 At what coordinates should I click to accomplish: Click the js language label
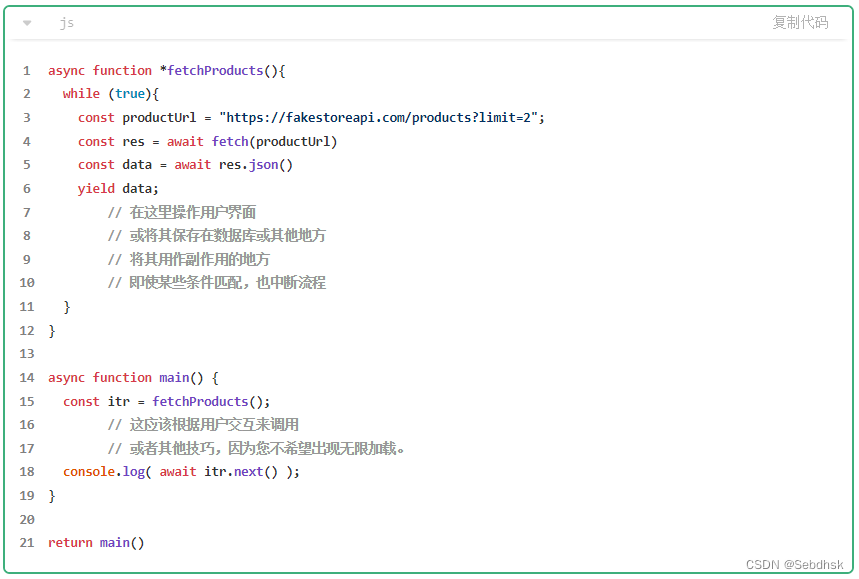(67, 22)
